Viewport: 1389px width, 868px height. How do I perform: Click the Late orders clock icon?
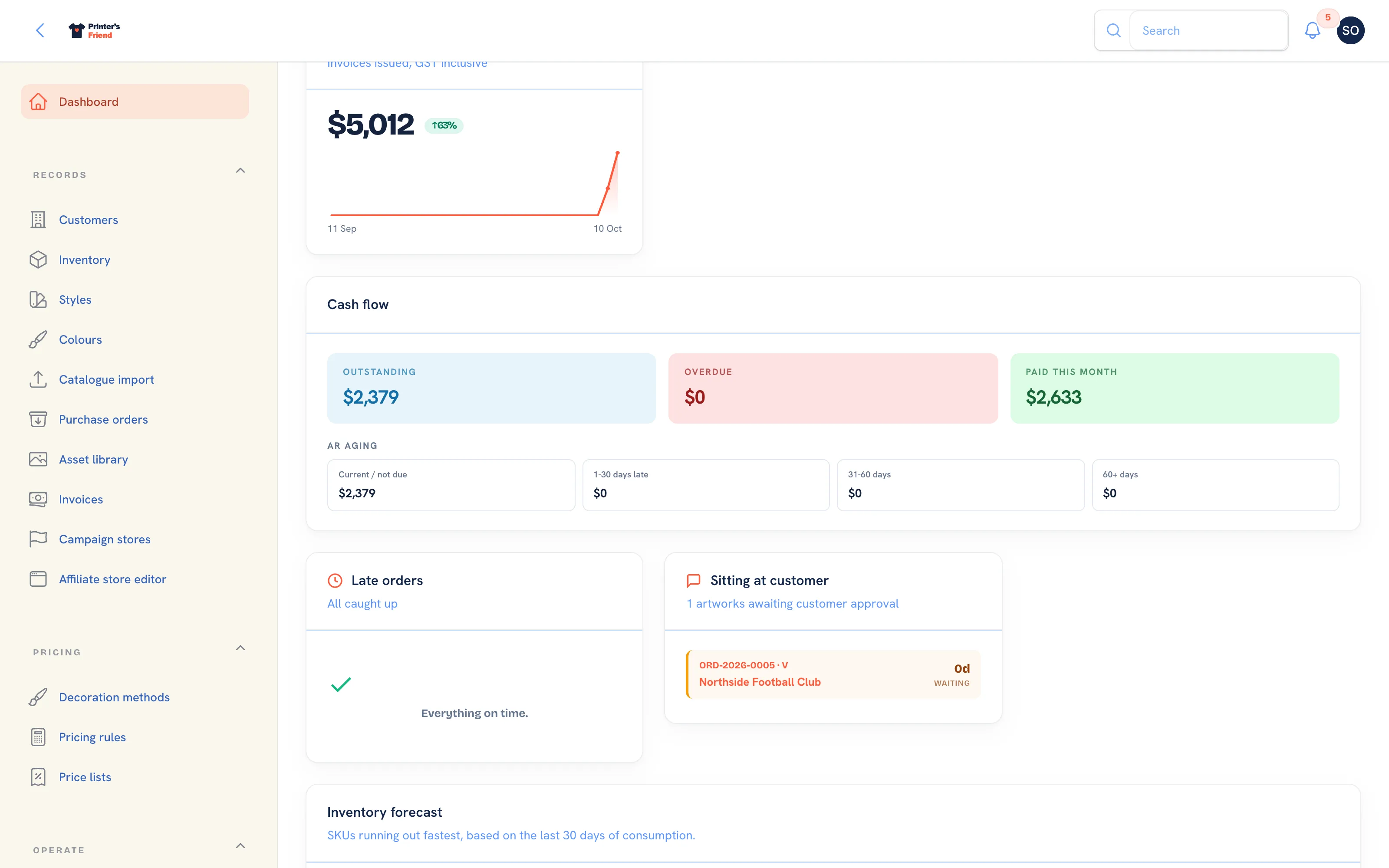[x=335, y=580]
